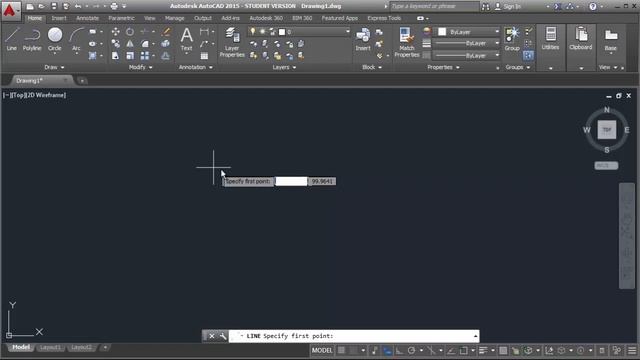Expand the Groups panel
Viewport: 640px width, 360px height.
point(518,67)
